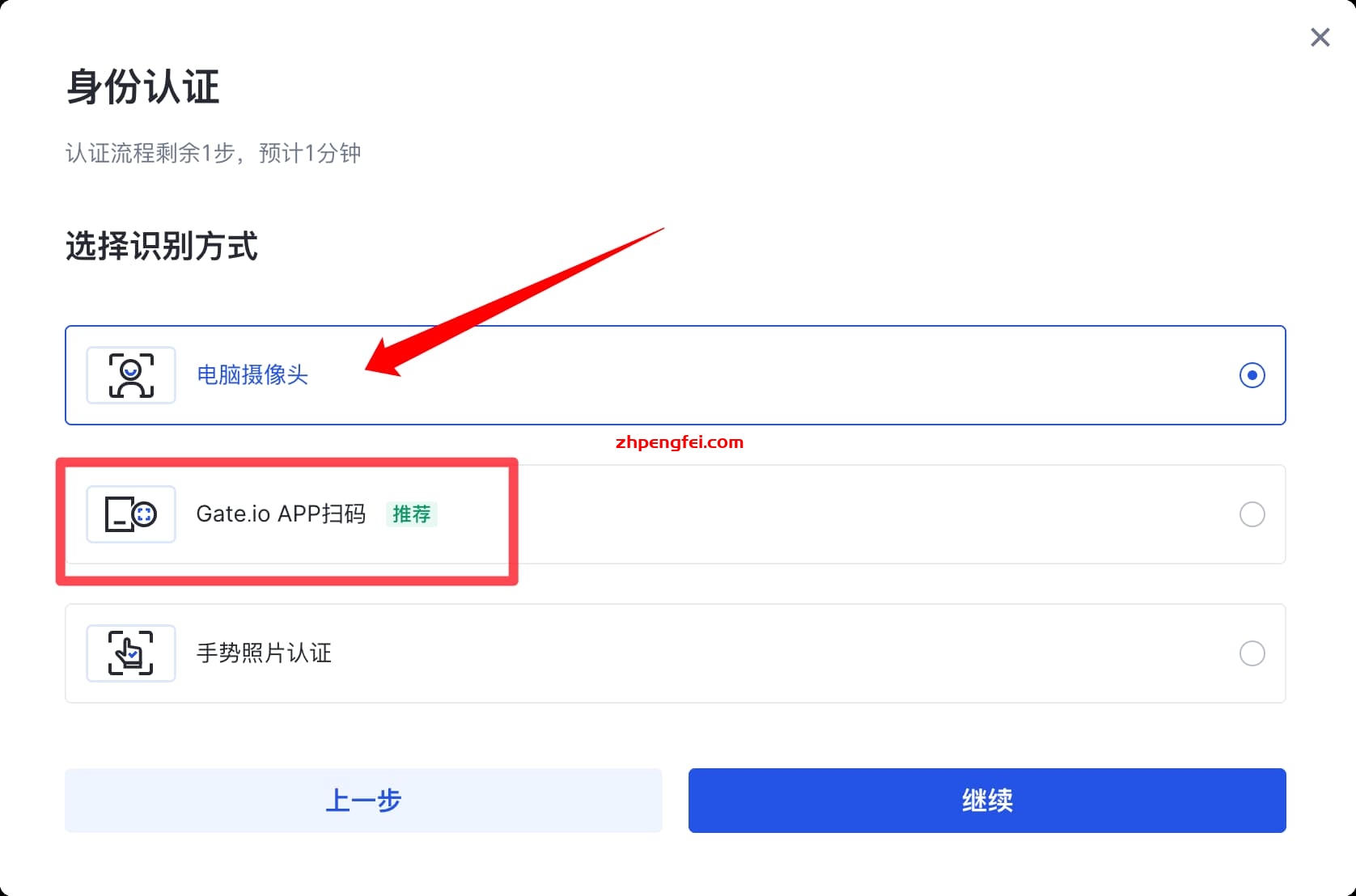This screenshot has height=896, width=1356.
Task: Select the Gate.io APP扫码 radio button
Action: click(x=1252, y=514)
